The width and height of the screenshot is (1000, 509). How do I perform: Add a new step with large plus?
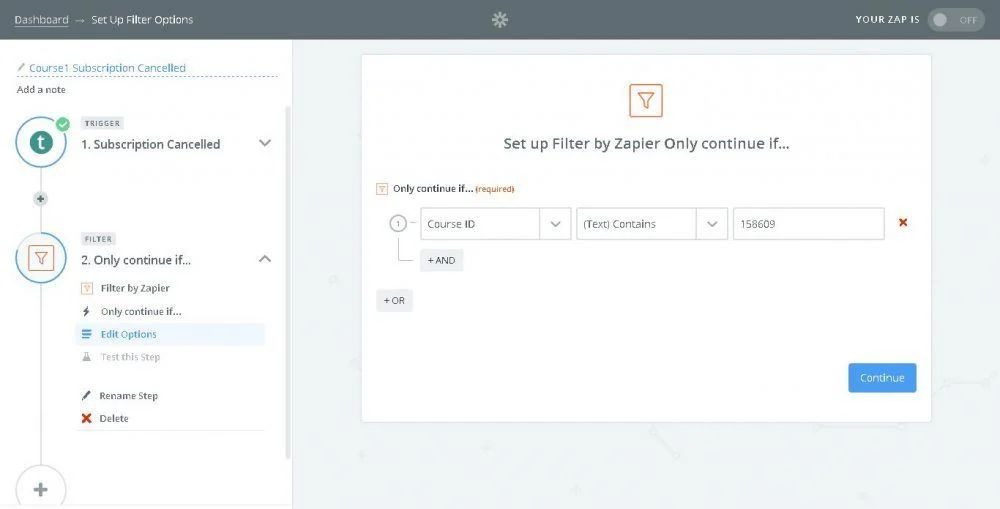tap(41, 489)
